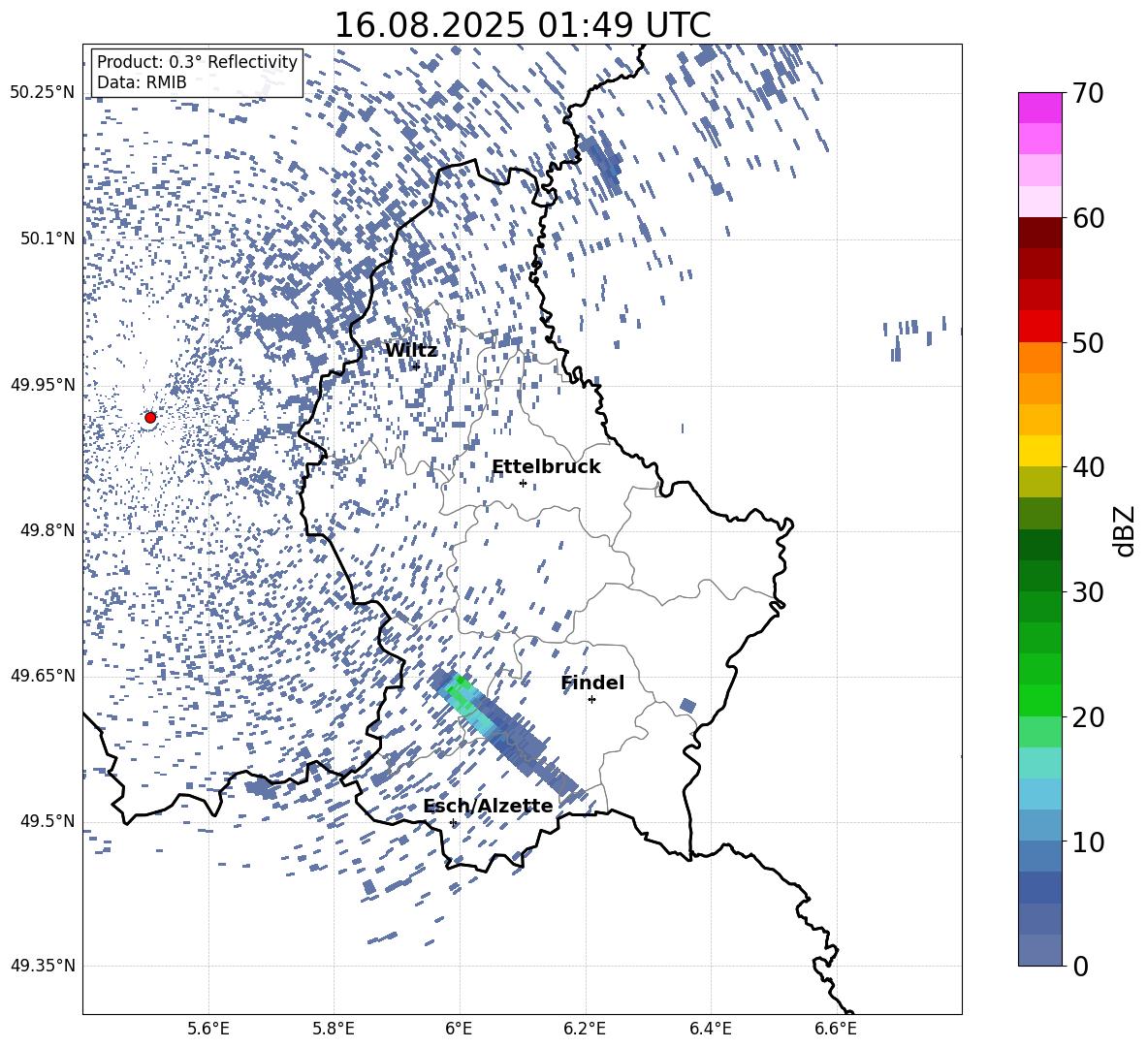Click the colorbar '30' tick label

coord(1088,592)
